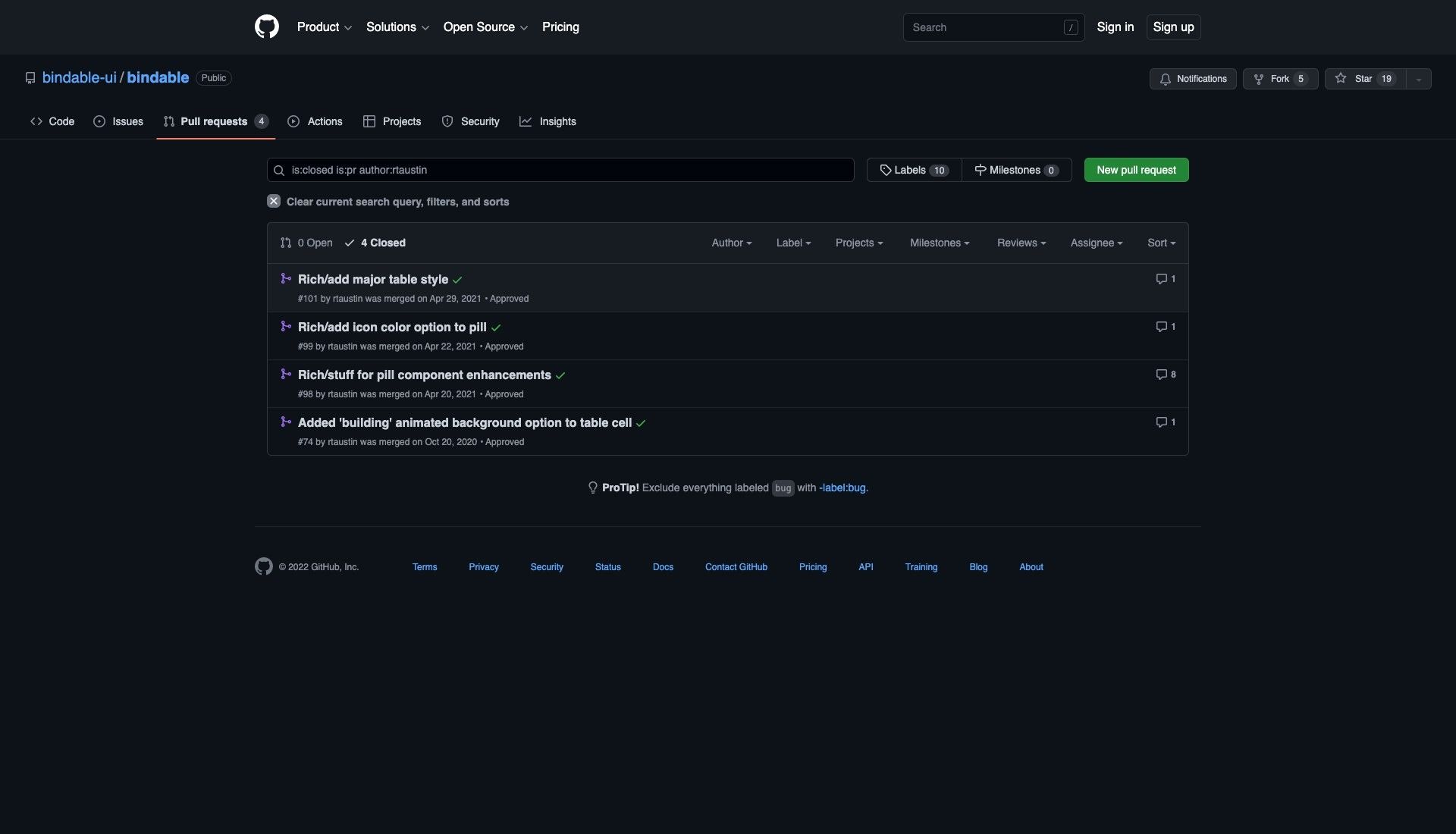The image size is (1456, 834).
Task: Open the Reviews filter dropdown
Action: (1021, 243)
